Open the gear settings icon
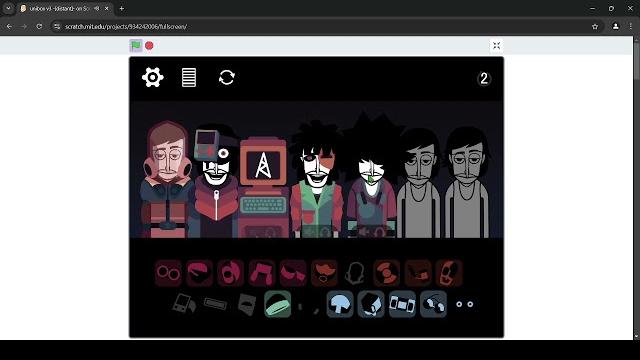Image resolution: width=640 pixels, height=360 pixels. click(x=153, y=77)
